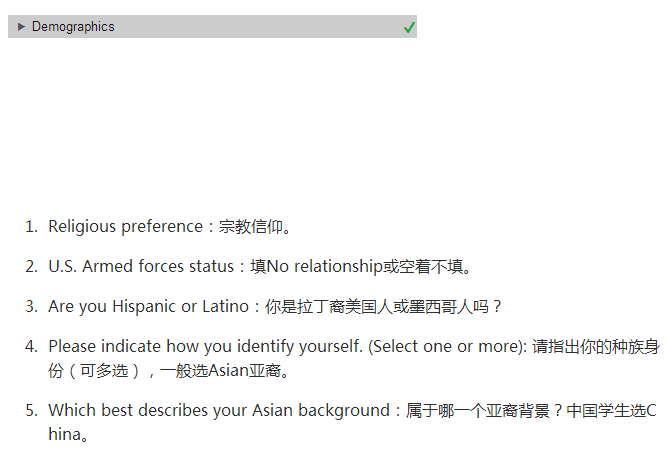Click the Chinese text 你是拉丁裔美国人或墨西哥人吗
666x455 pixels.
click(377, 307)
